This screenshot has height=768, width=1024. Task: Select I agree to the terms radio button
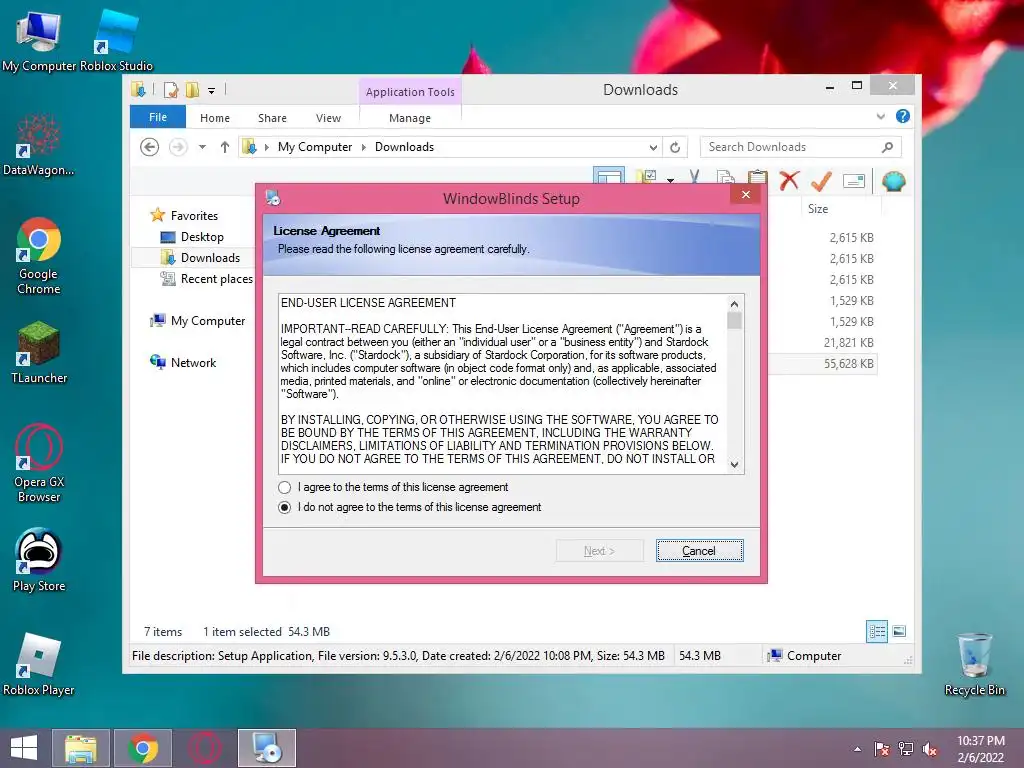click(284, 487)
